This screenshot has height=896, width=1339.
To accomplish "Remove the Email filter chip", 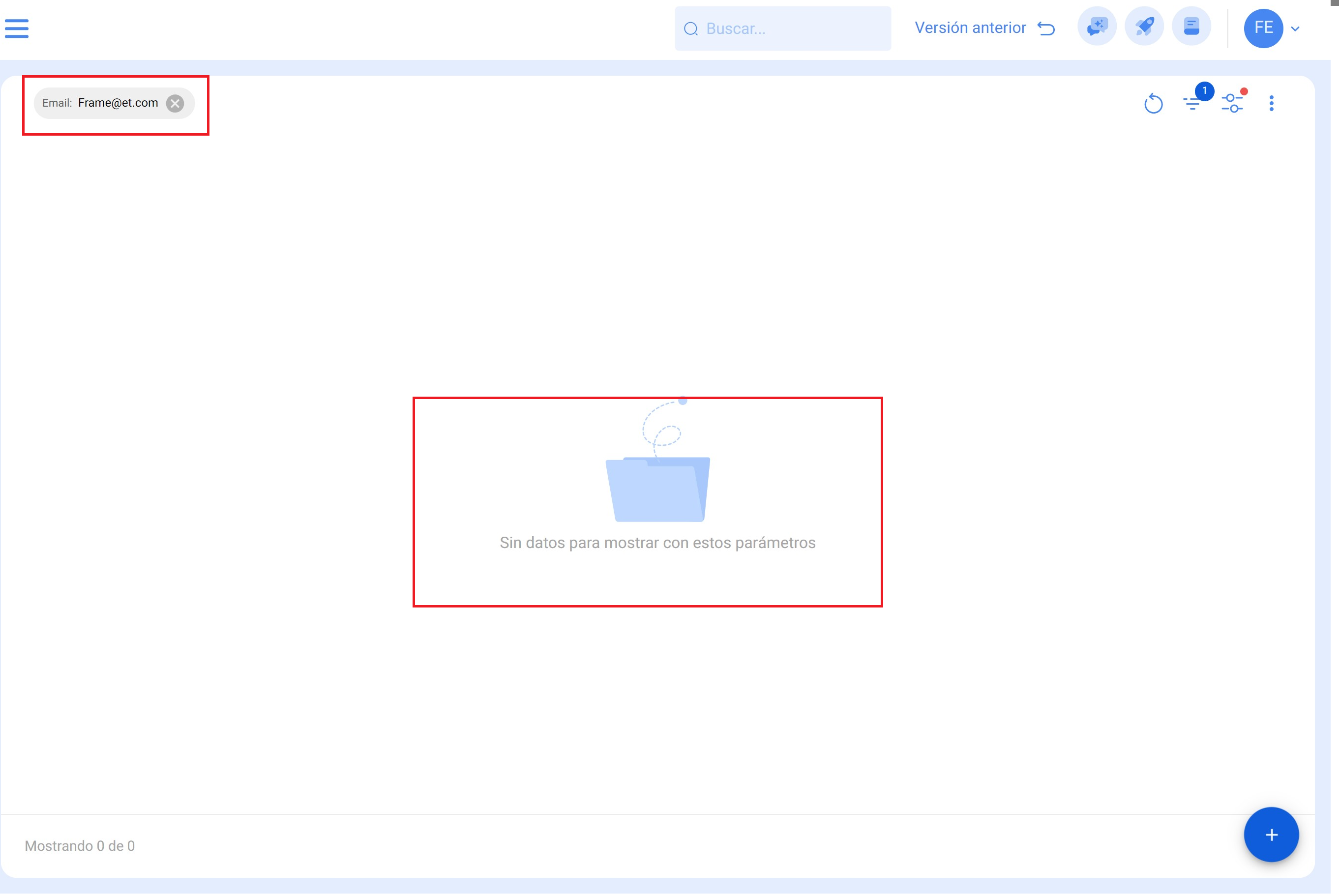I will click(x=175, y=103).
